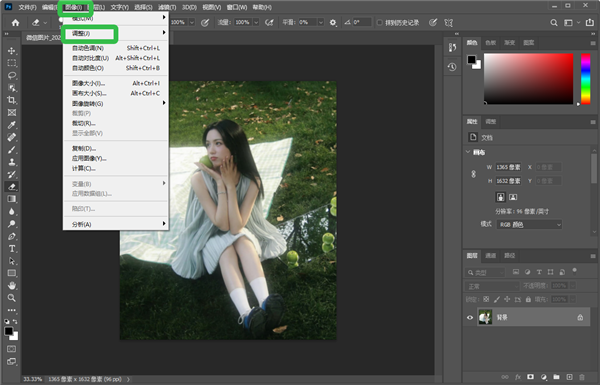Select the Crop tool
Screen dimensions: 600x385
pyautogui.click(x=11, y=100)
